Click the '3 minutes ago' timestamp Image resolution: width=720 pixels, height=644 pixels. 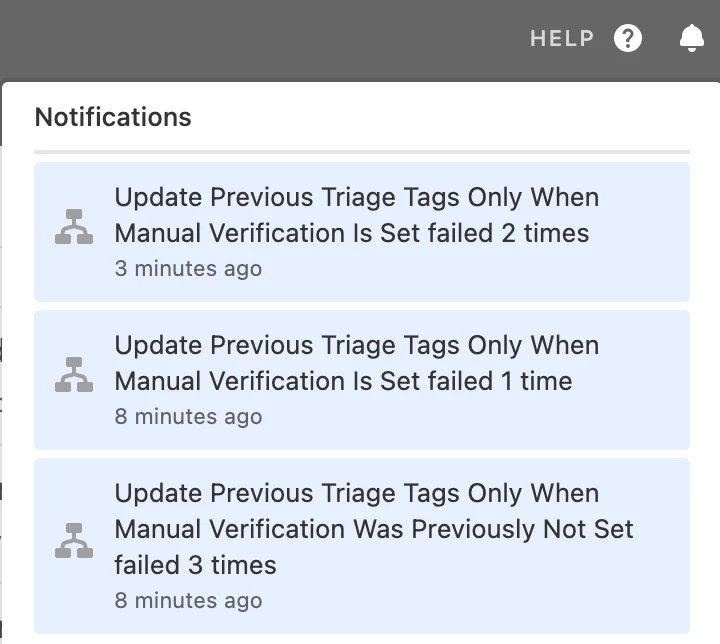[188, 269]
